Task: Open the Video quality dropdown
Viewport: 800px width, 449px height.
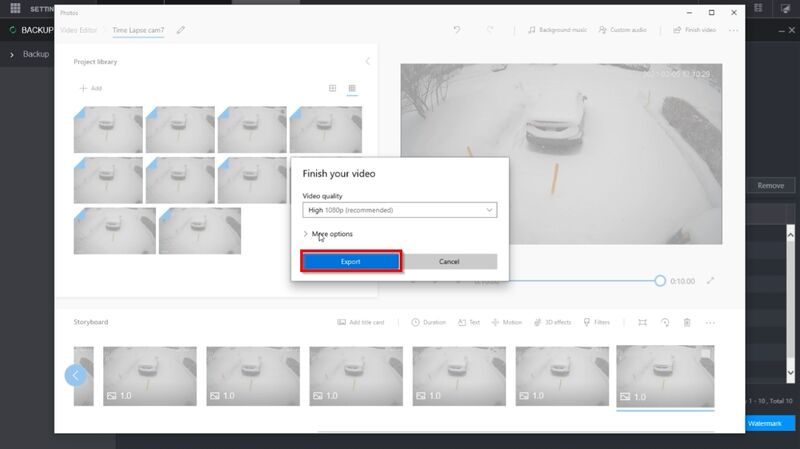Action: point(399,210)
